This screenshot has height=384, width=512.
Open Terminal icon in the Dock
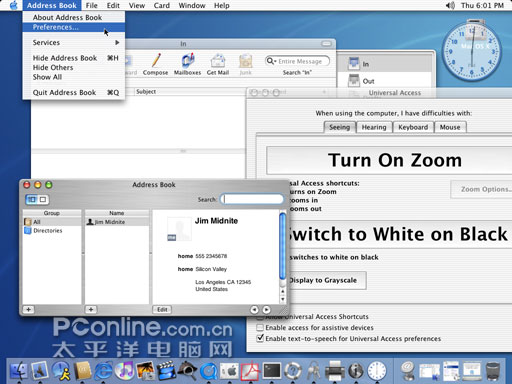point(272,371)
